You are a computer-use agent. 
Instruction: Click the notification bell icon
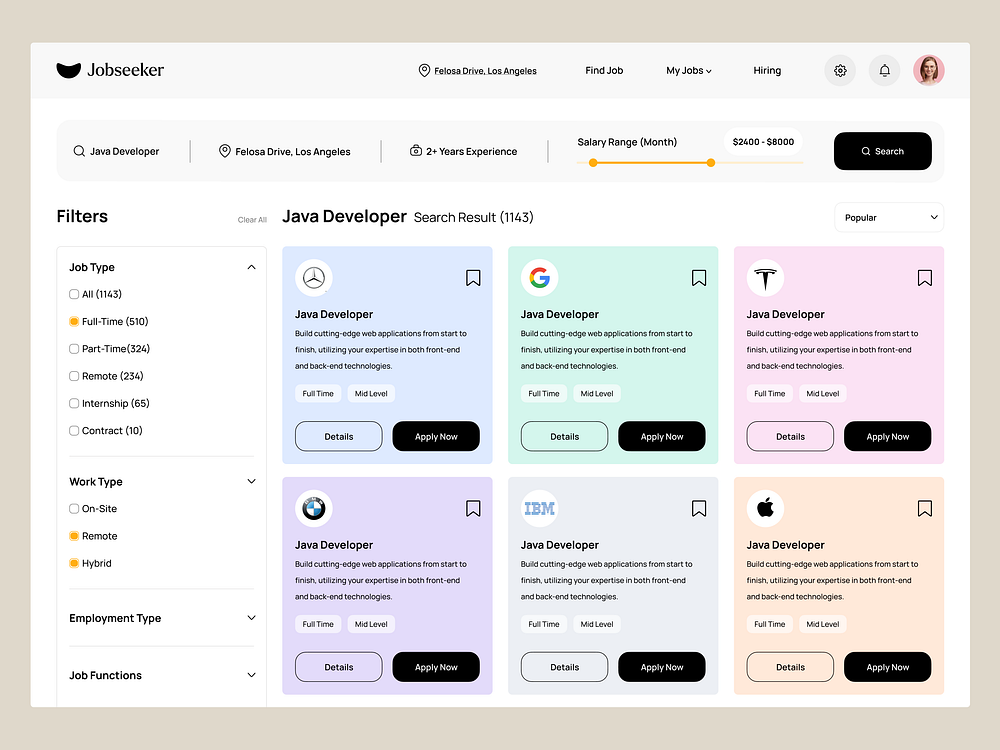pyautogui.click(x=884, y=70)
